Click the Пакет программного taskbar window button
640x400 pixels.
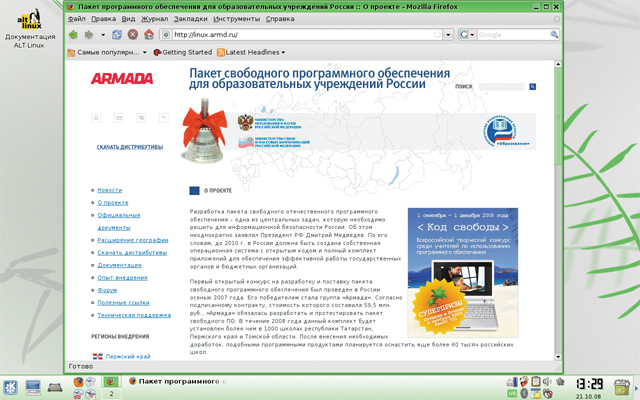coord(176,381)
